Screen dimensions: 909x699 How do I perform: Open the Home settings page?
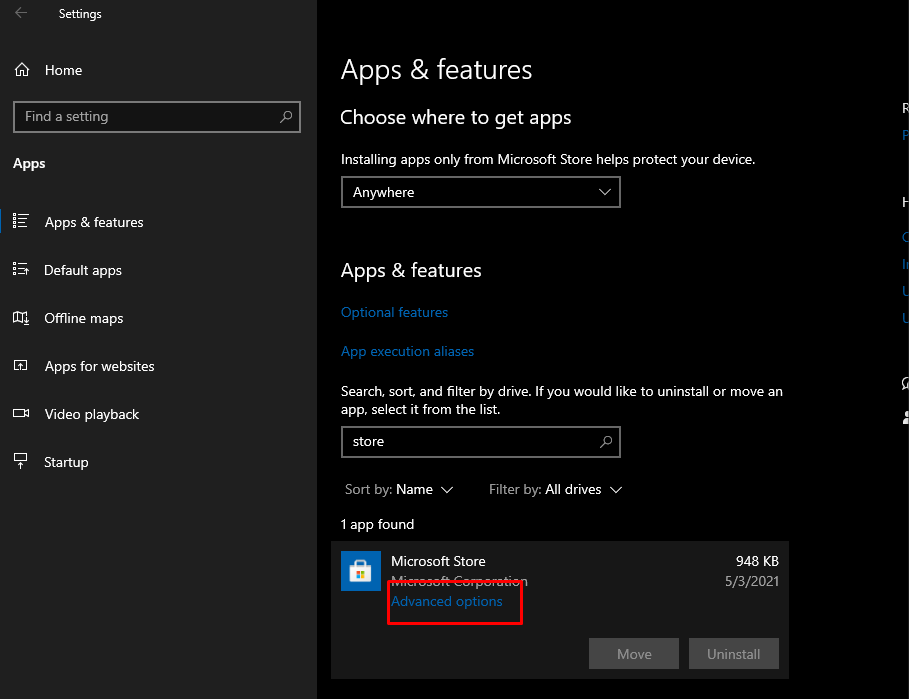pyautogui.click(x=64, y=70)
